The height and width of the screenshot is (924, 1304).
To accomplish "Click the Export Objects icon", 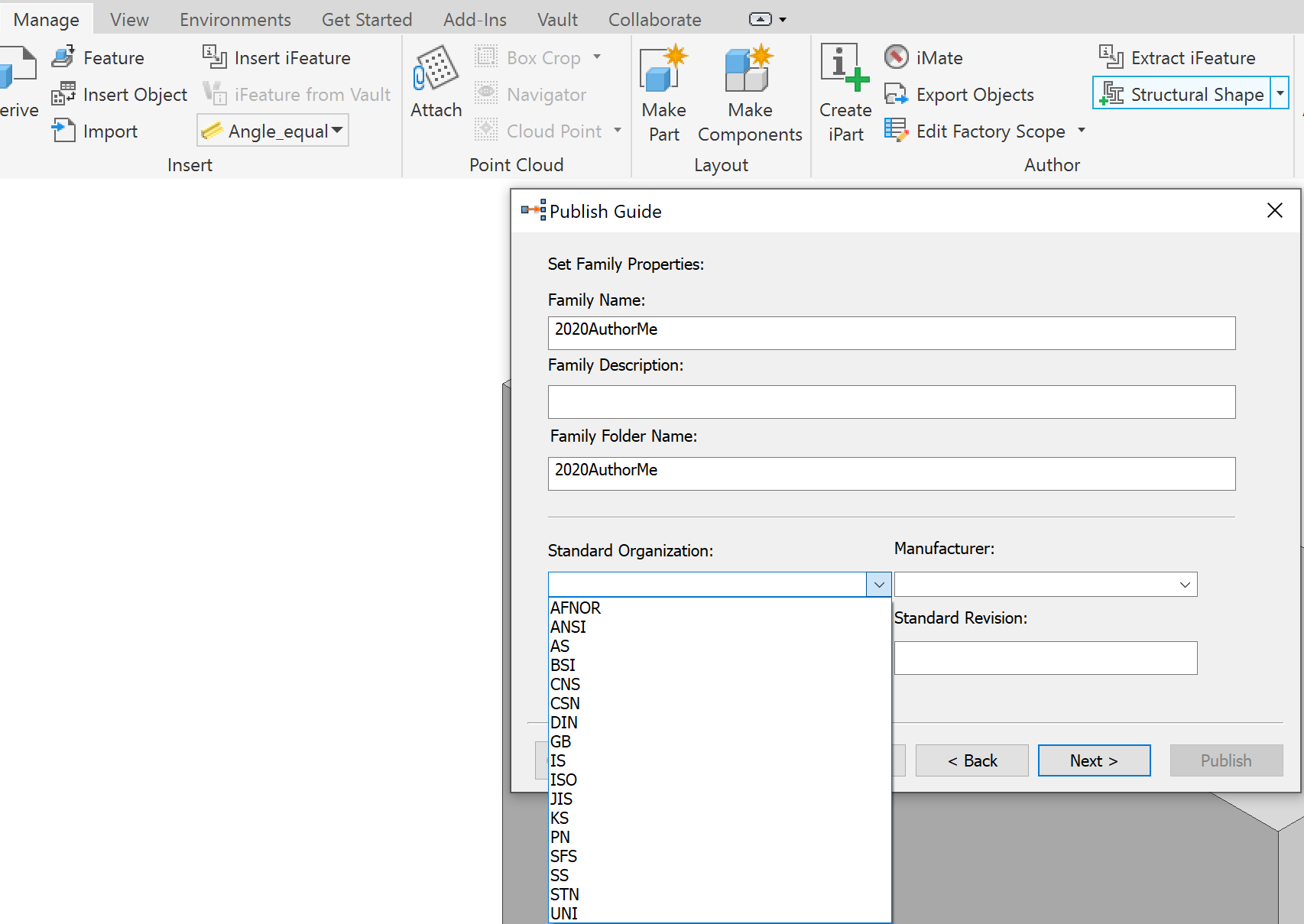I will coord(896,93).
